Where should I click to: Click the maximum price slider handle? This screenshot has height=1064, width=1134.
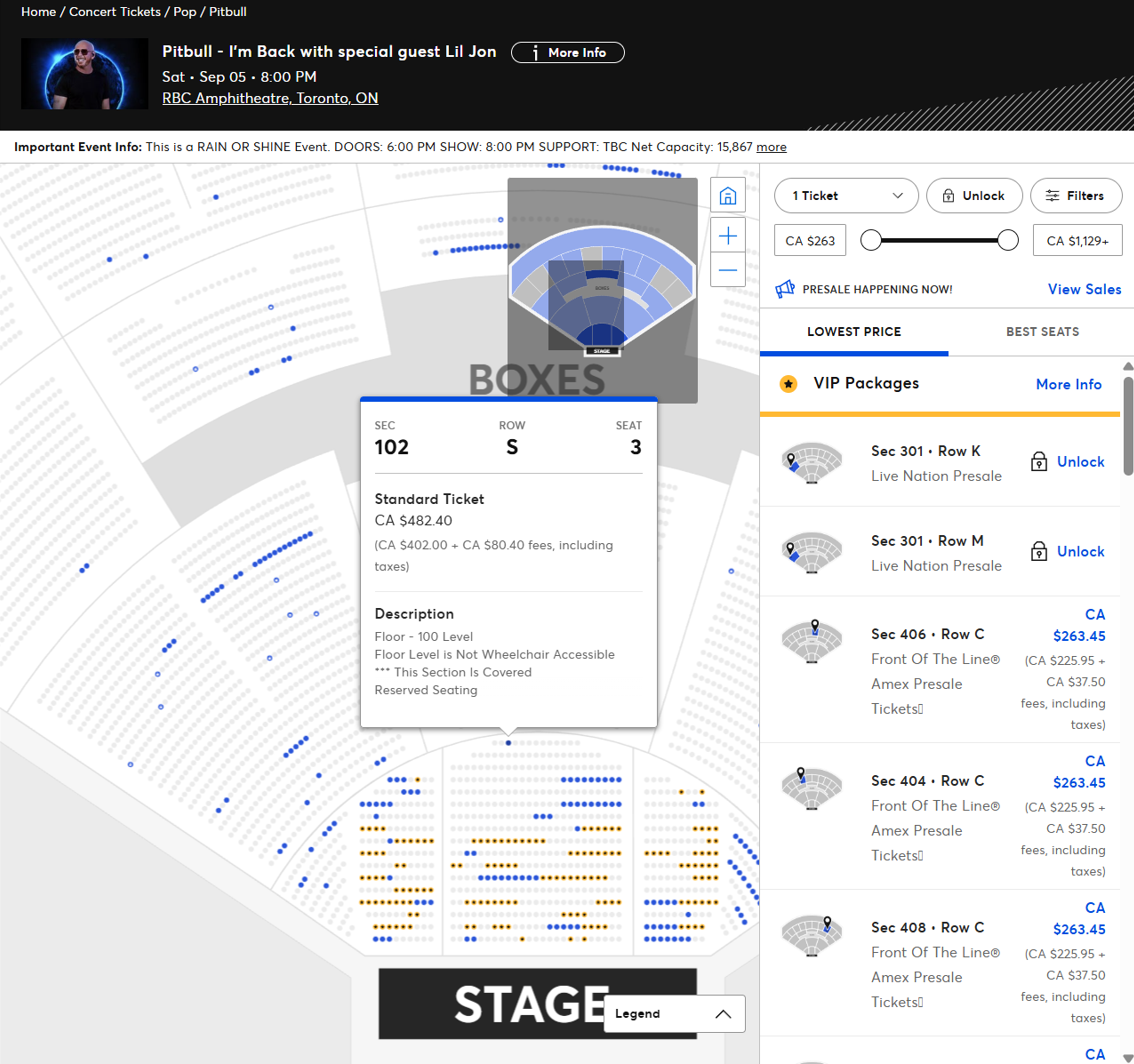coord(1007,240)
